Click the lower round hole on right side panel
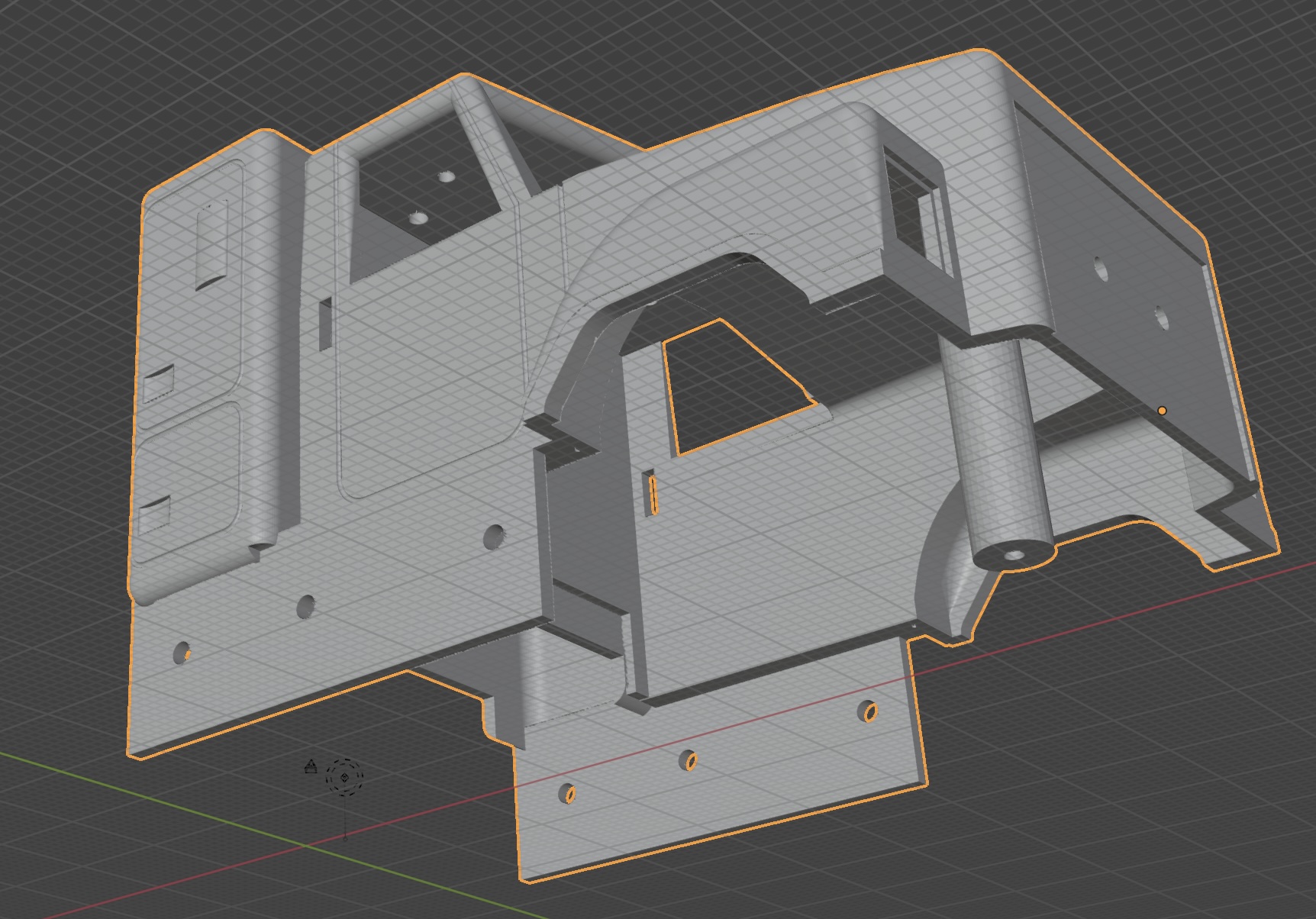 1161,318
